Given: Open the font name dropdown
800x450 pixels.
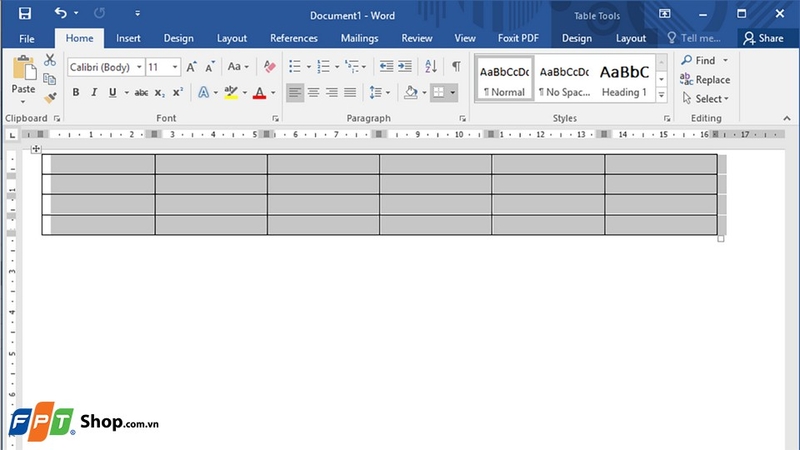Looking at the screenshot, I should [137, 67].
